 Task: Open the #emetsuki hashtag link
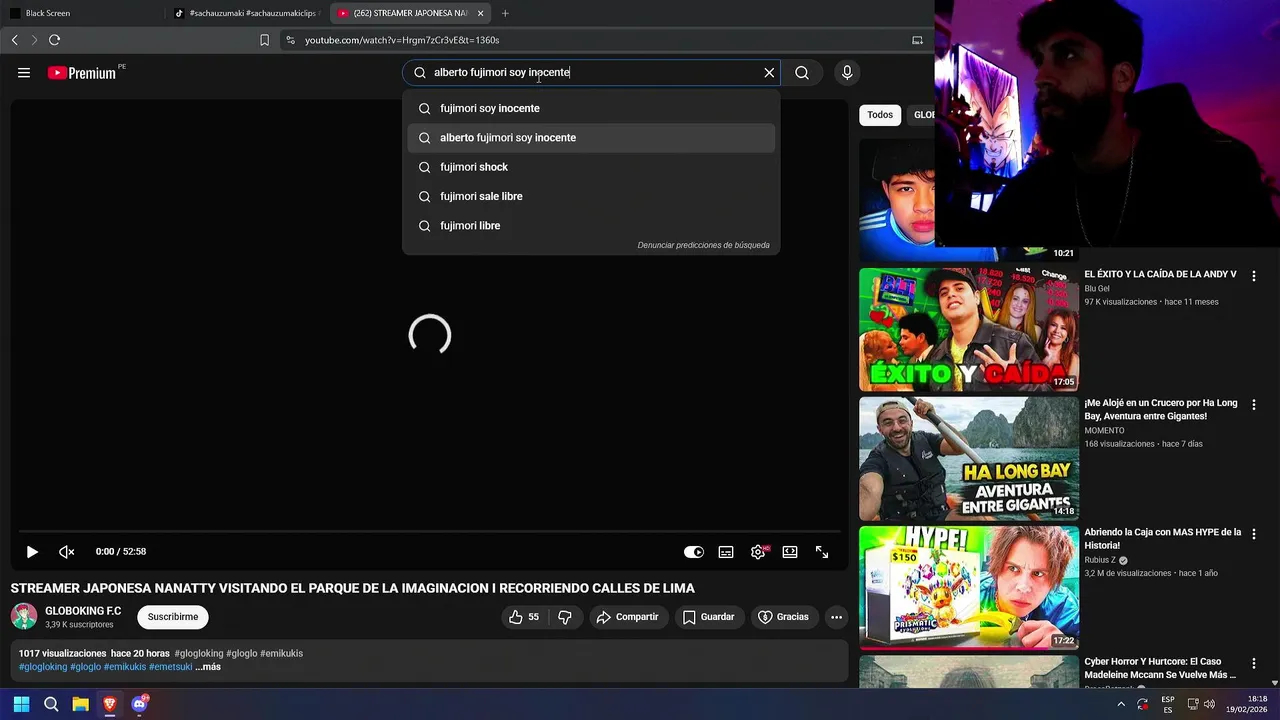pos(171,667)
